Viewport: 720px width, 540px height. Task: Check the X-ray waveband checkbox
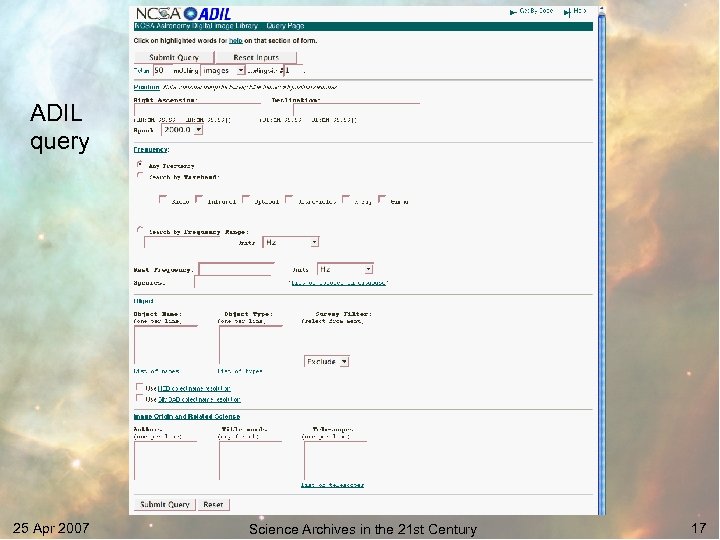tap(346, 199)
